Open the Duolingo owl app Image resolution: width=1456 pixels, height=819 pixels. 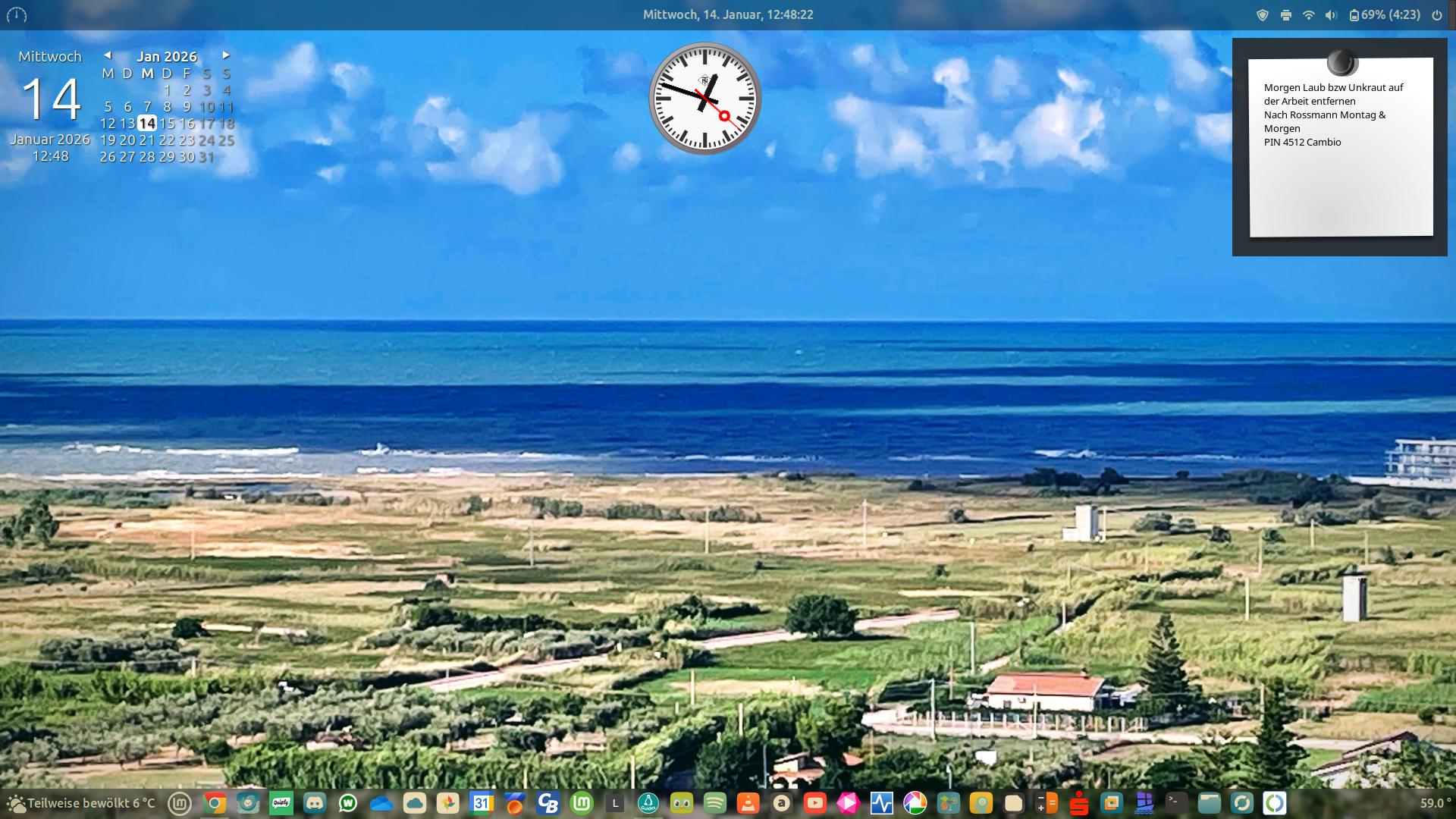(x=682, y=803)
